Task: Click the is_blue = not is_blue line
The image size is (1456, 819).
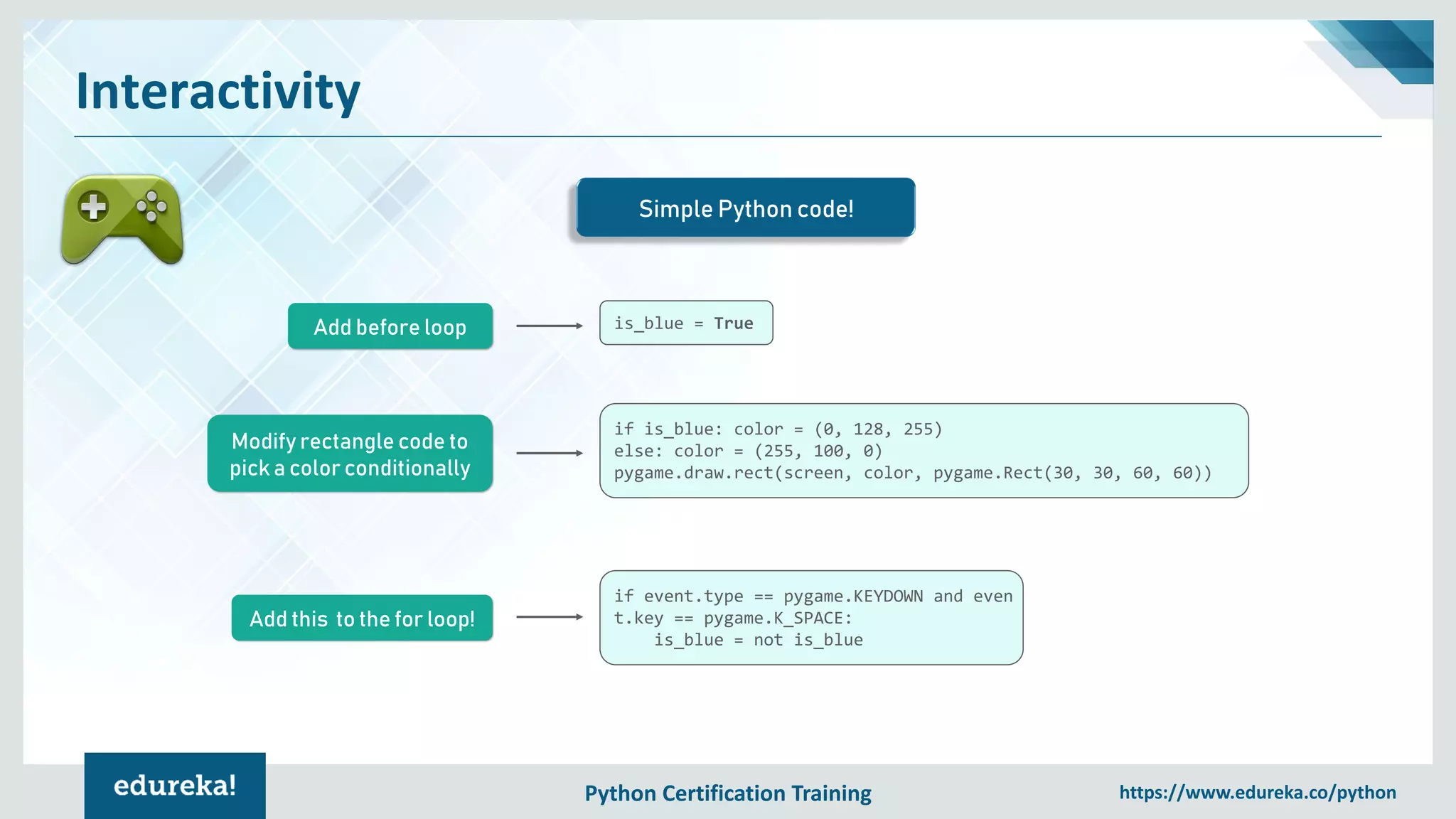Action: click(x=758, y=640)
